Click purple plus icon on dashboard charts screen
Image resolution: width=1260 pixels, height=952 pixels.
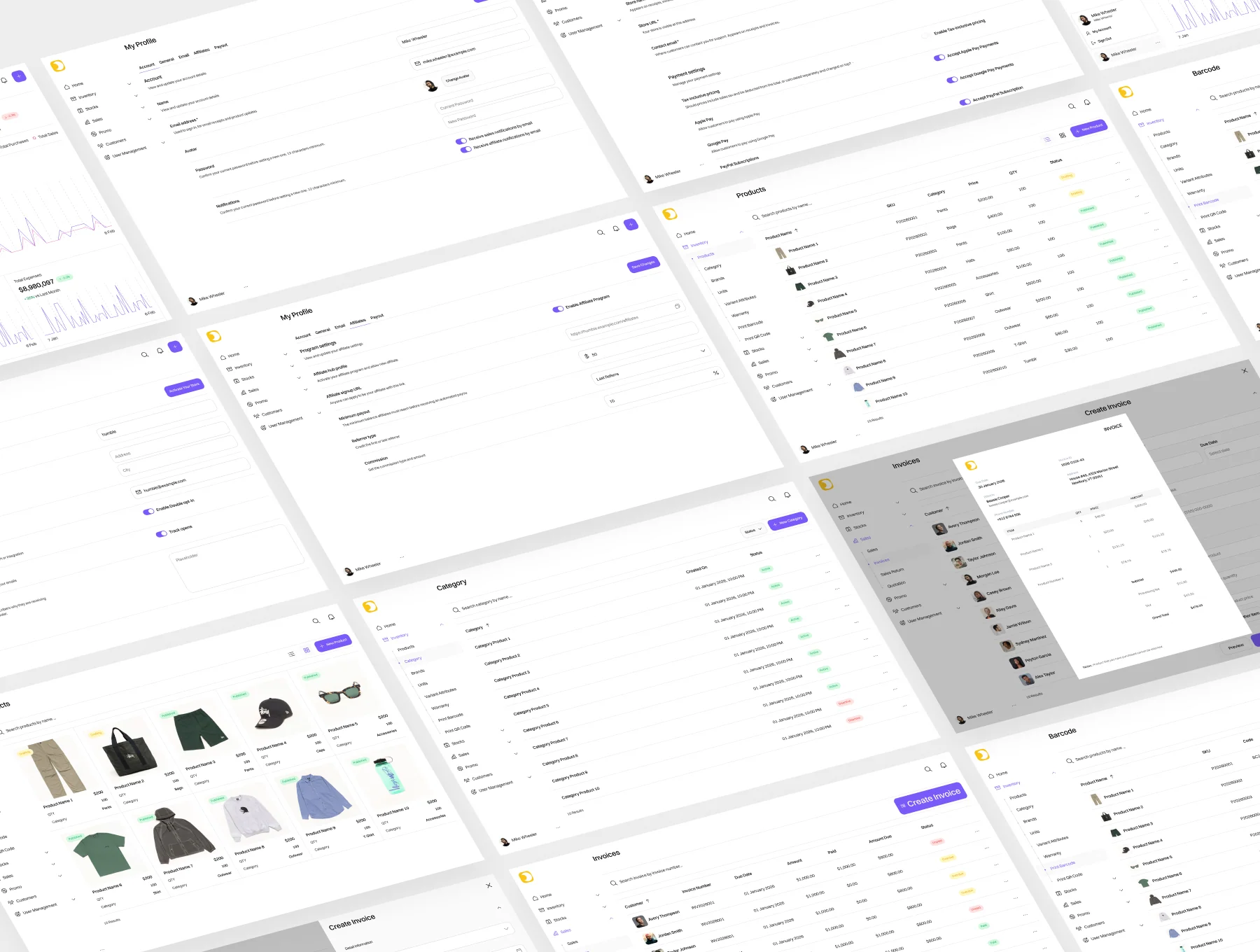point(20,76)
